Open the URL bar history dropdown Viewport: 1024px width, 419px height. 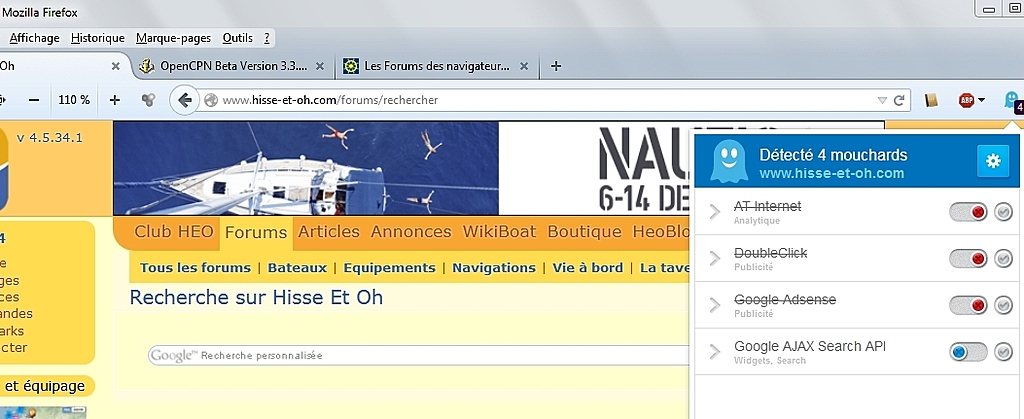click(882, 101)
